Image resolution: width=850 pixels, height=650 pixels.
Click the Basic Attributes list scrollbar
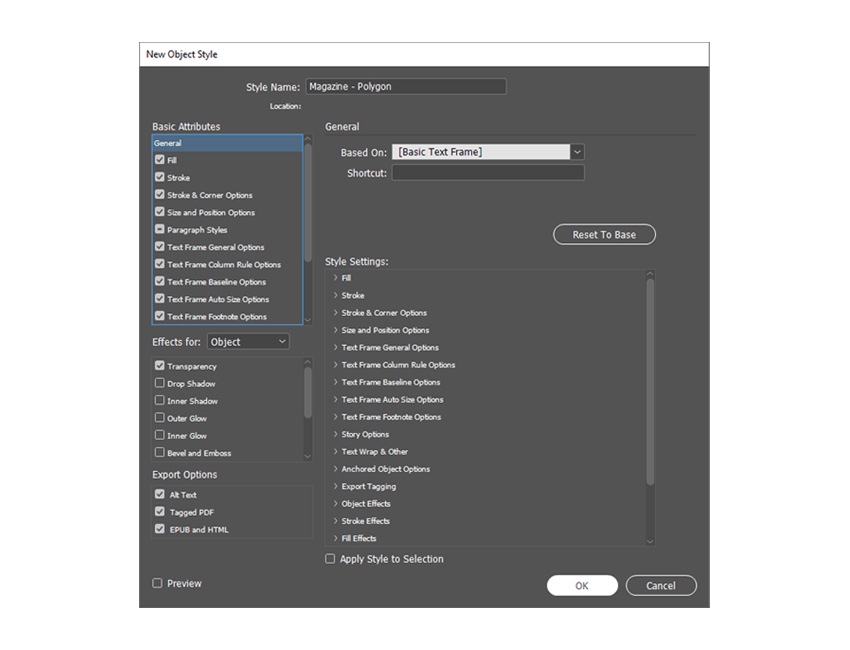point(308,203)
